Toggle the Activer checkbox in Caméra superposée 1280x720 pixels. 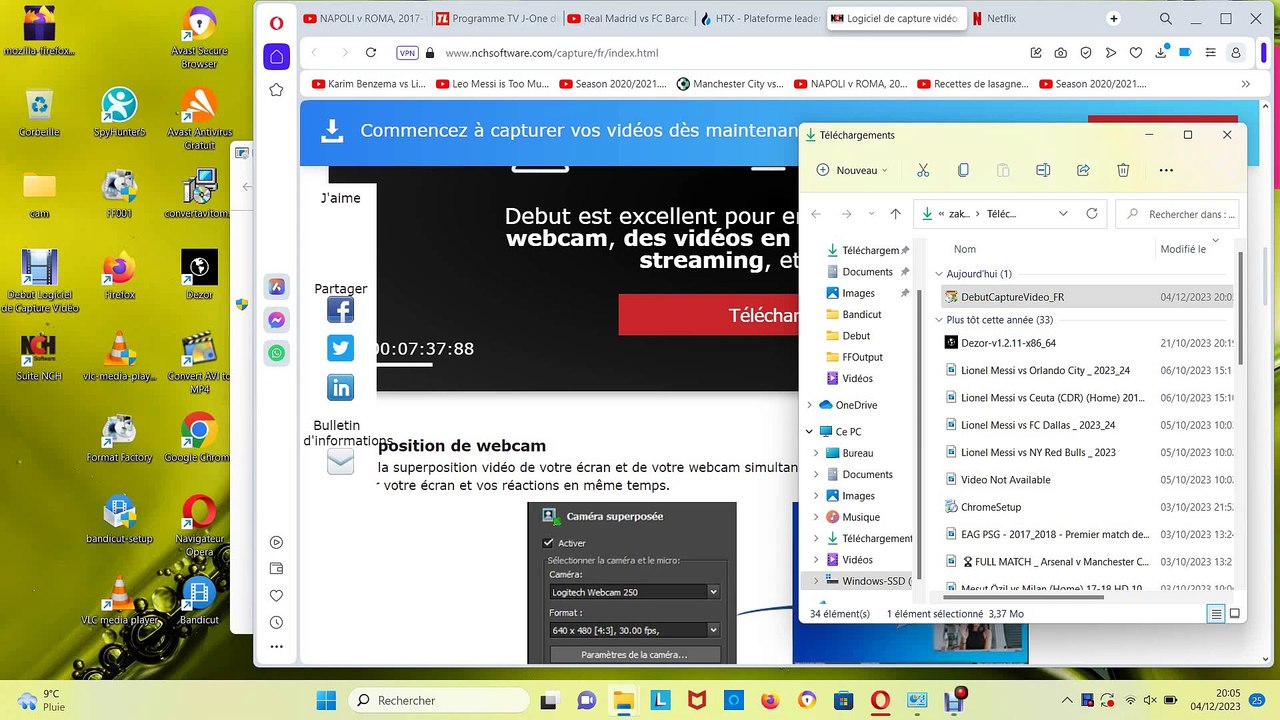coord(548,543)
